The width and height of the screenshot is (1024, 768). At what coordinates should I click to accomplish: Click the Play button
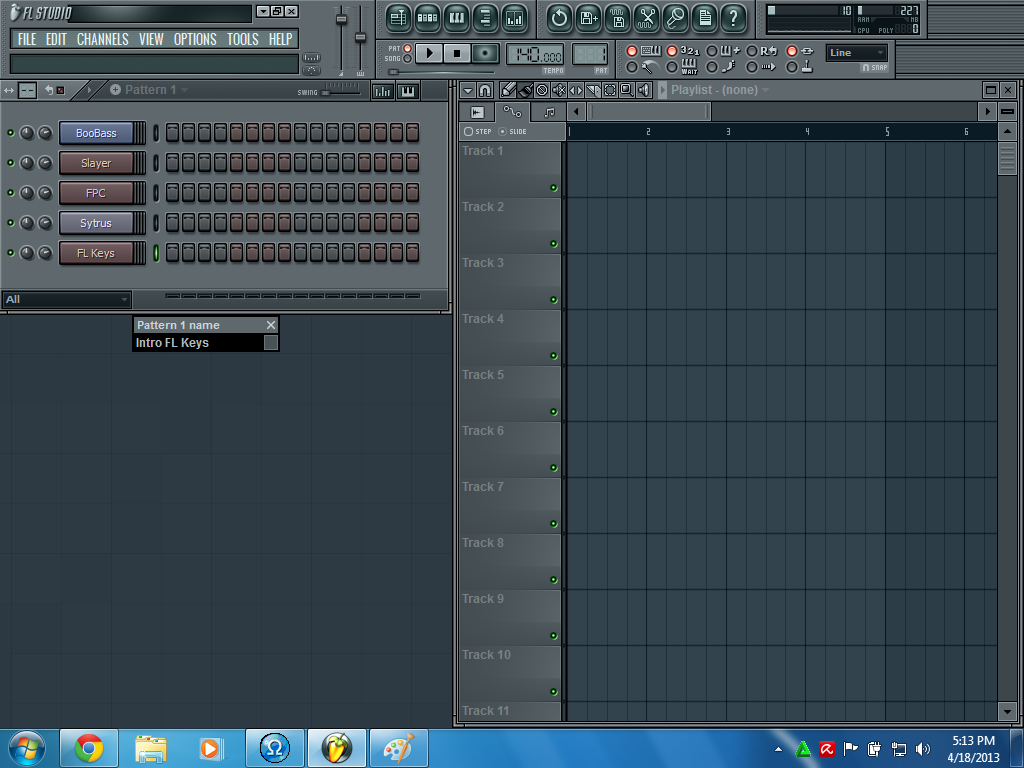(x=429, y=54)
